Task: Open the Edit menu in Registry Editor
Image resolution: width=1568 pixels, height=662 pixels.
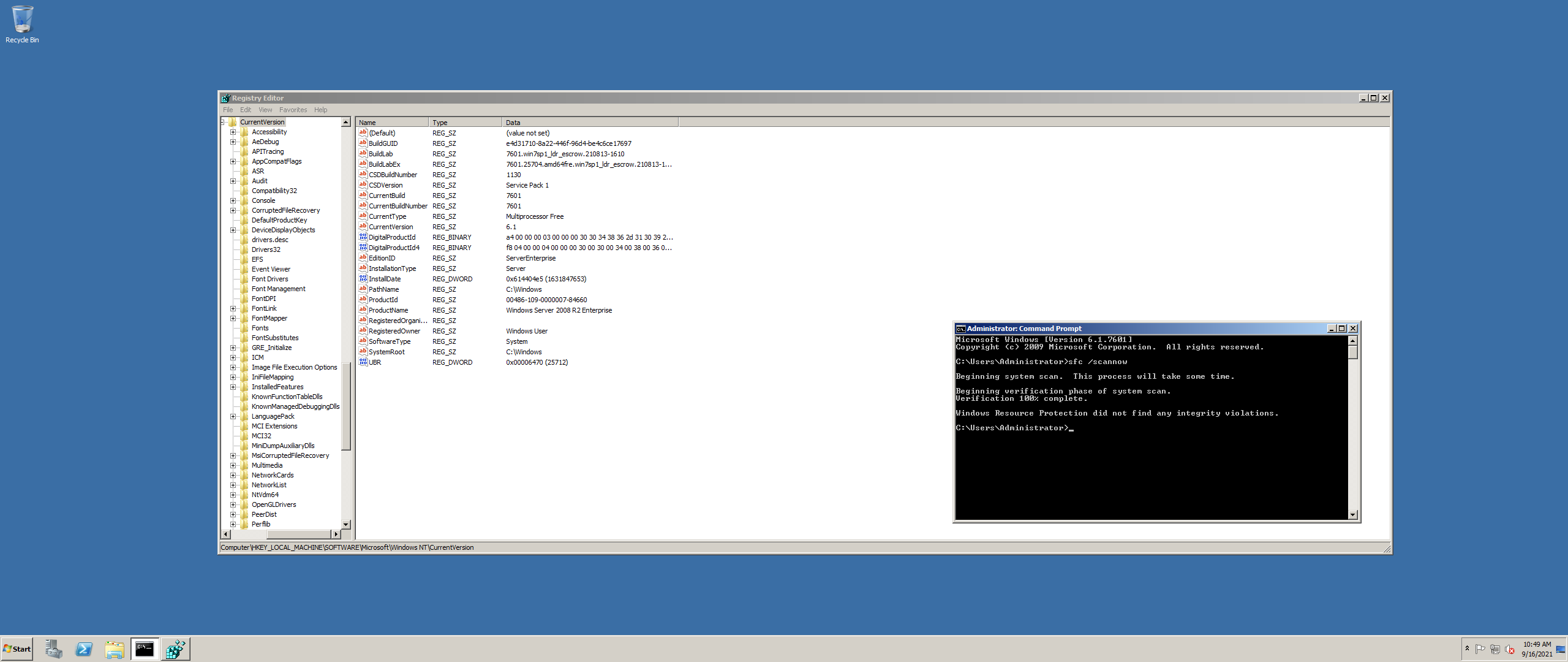Action: [246, 110]
